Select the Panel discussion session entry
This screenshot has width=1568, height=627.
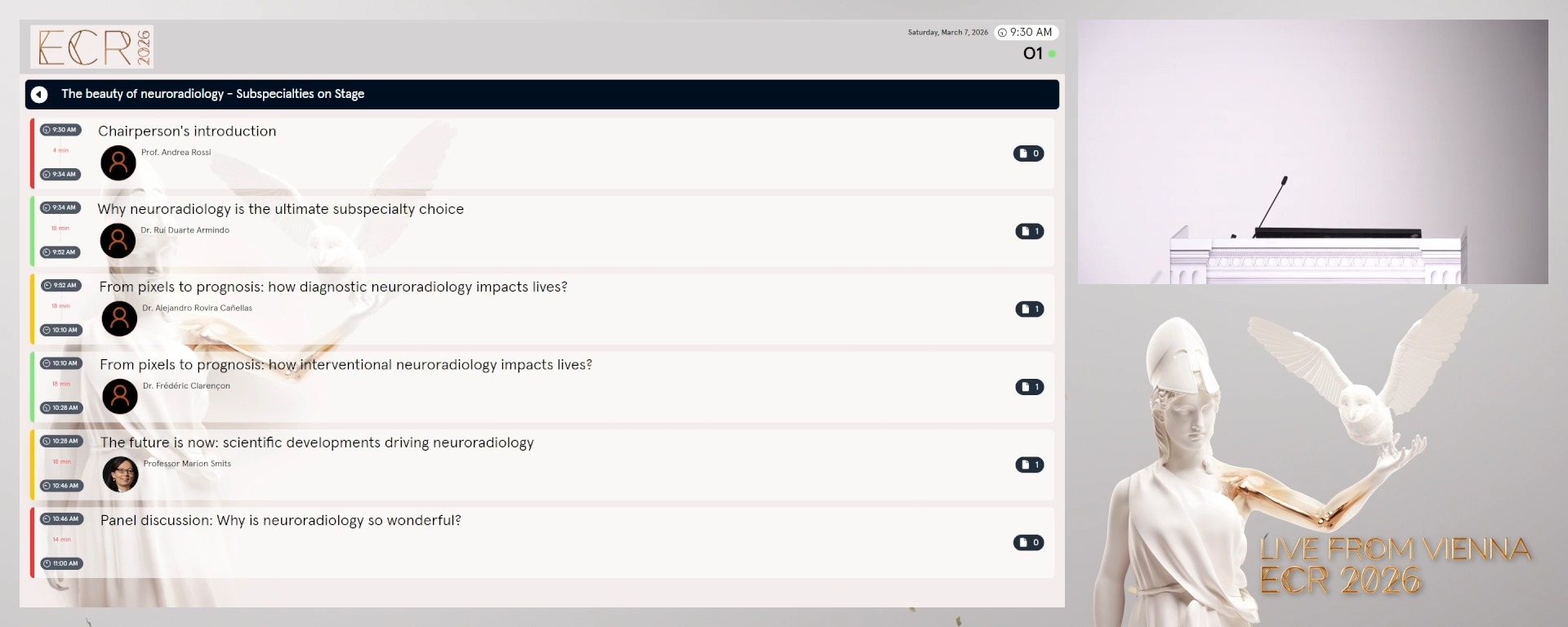280,521
